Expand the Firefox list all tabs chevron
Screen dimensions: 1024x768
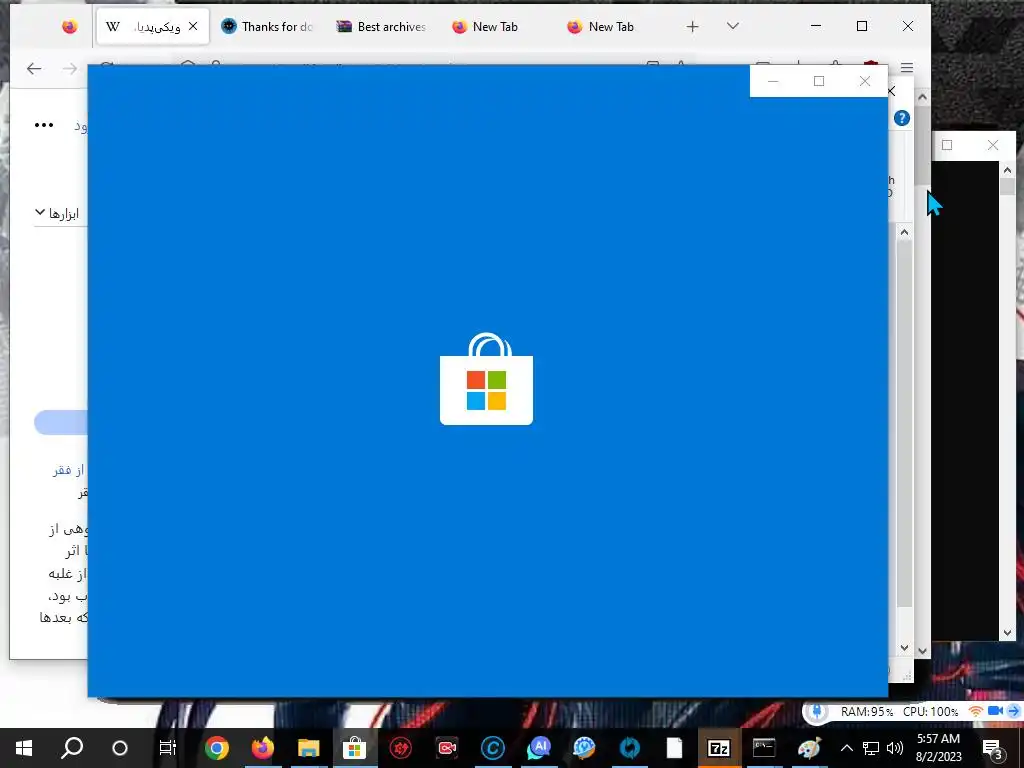coord(733,26)
